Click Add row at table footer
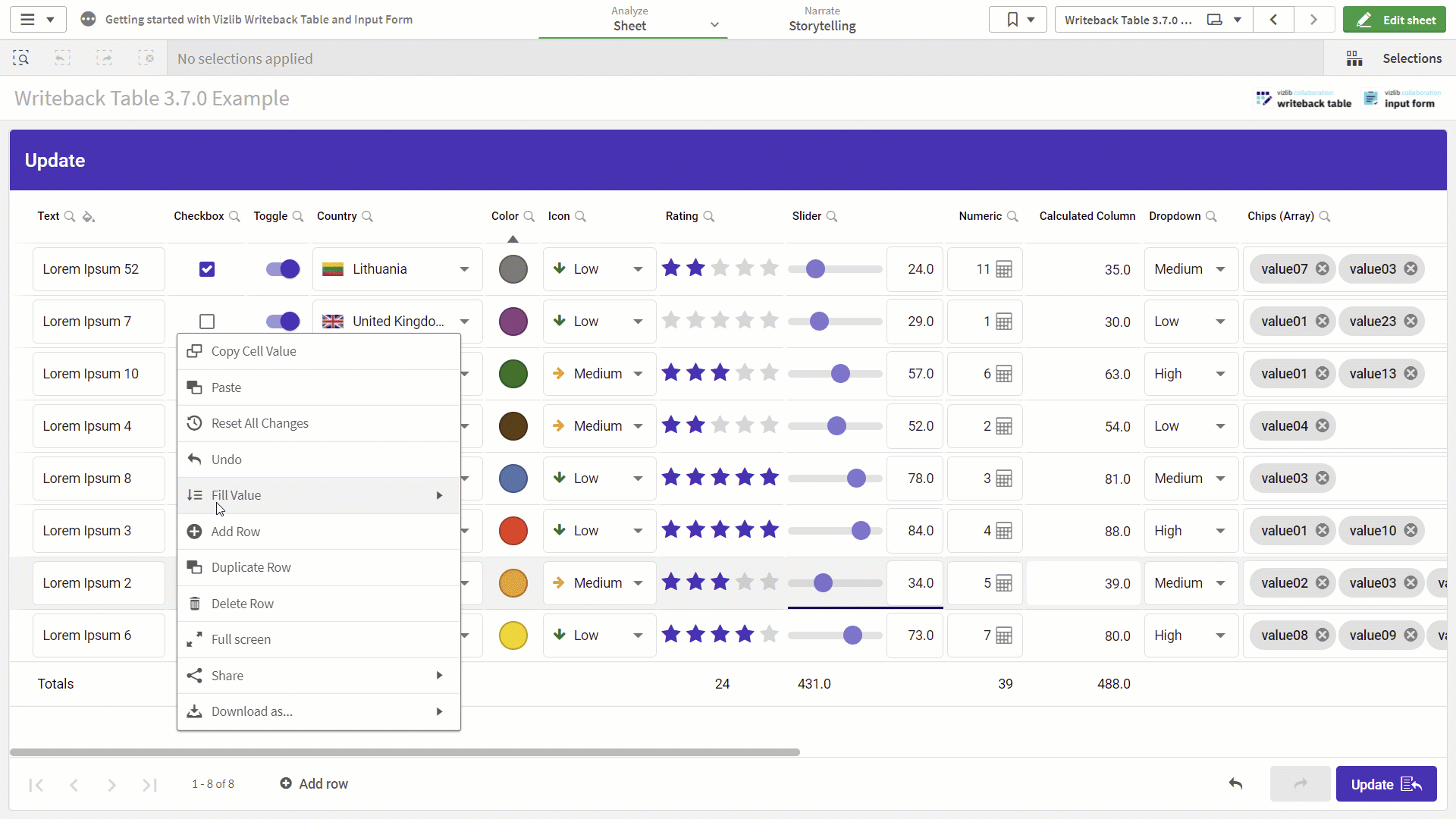Screen dimensions: 1456x819 coord(314,783)
